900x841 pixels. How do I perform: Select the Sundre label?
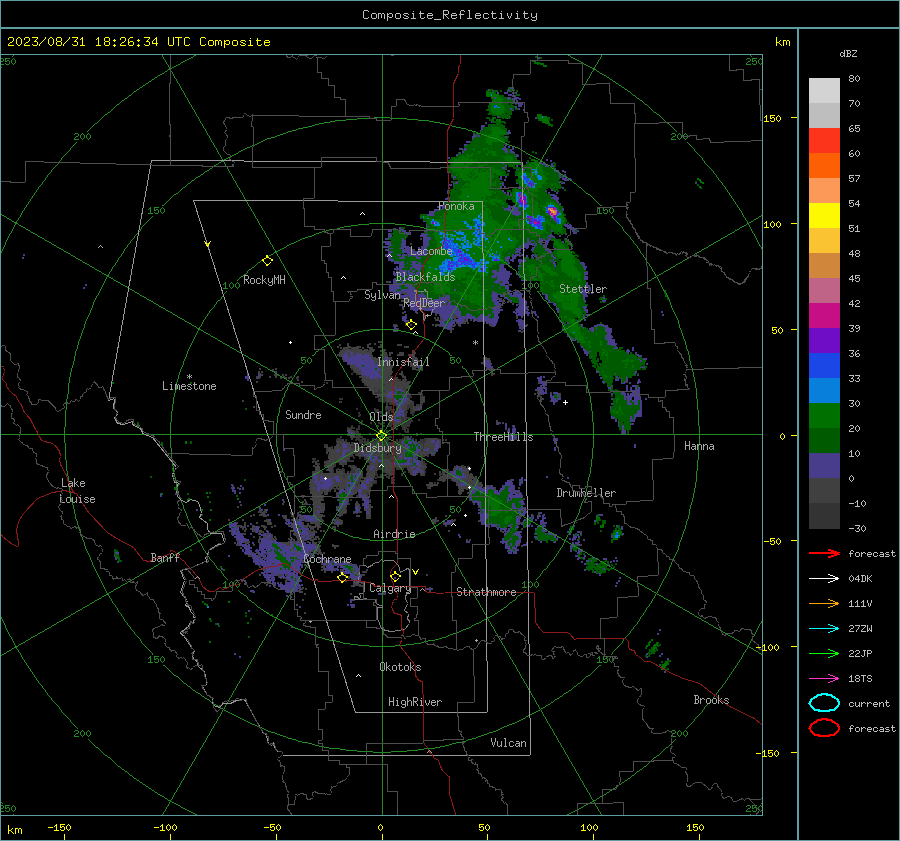pyautogui.click(x=303, y=415)
